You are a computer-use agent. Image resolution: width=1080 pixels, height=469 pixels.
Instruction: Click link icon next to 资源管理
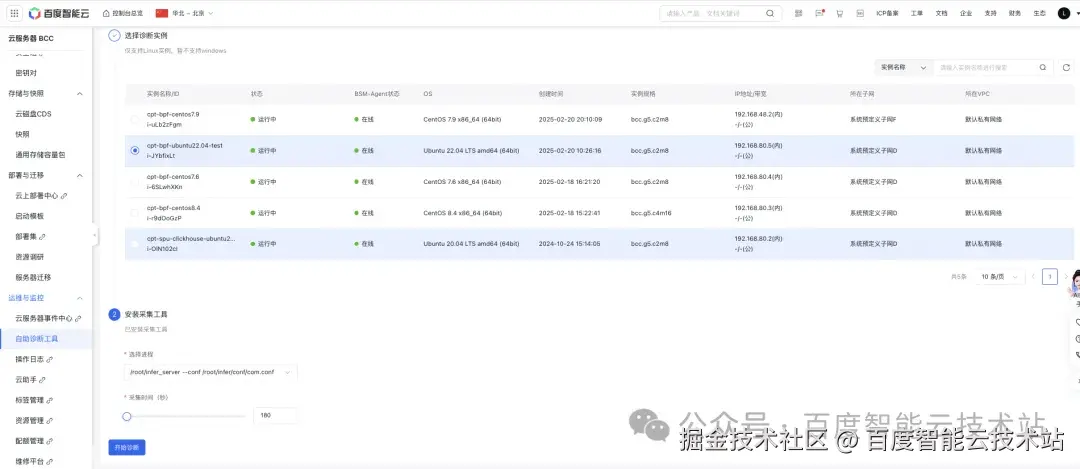point(50,420)
